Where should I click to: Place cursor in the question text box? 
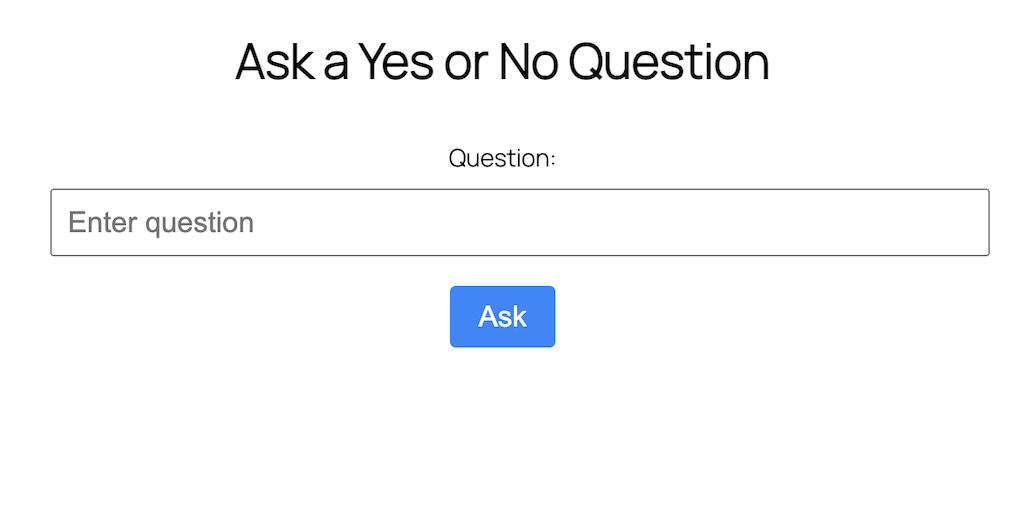(520, 222)
